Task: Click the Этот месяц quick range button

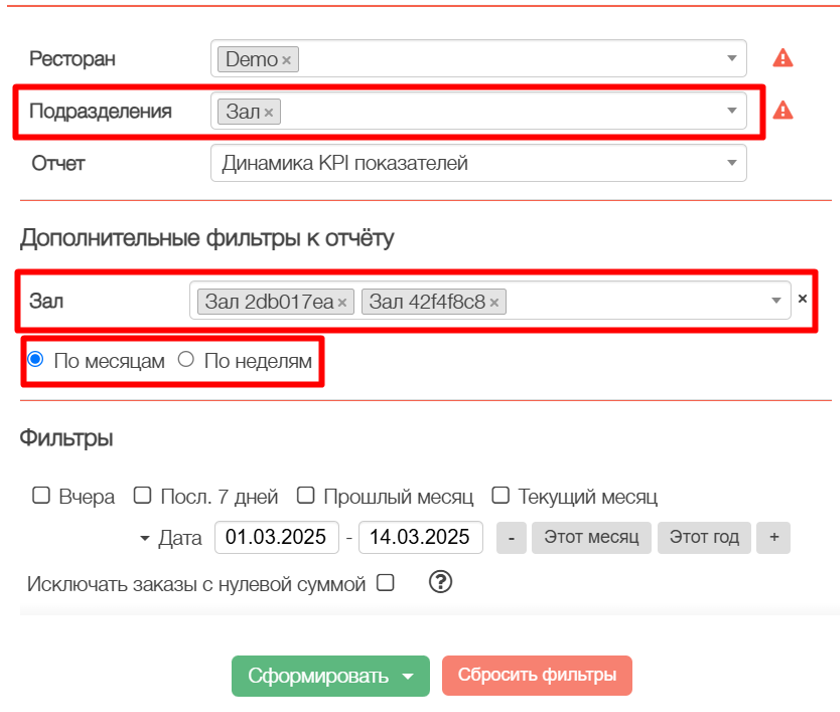Action: coord(591,537)
